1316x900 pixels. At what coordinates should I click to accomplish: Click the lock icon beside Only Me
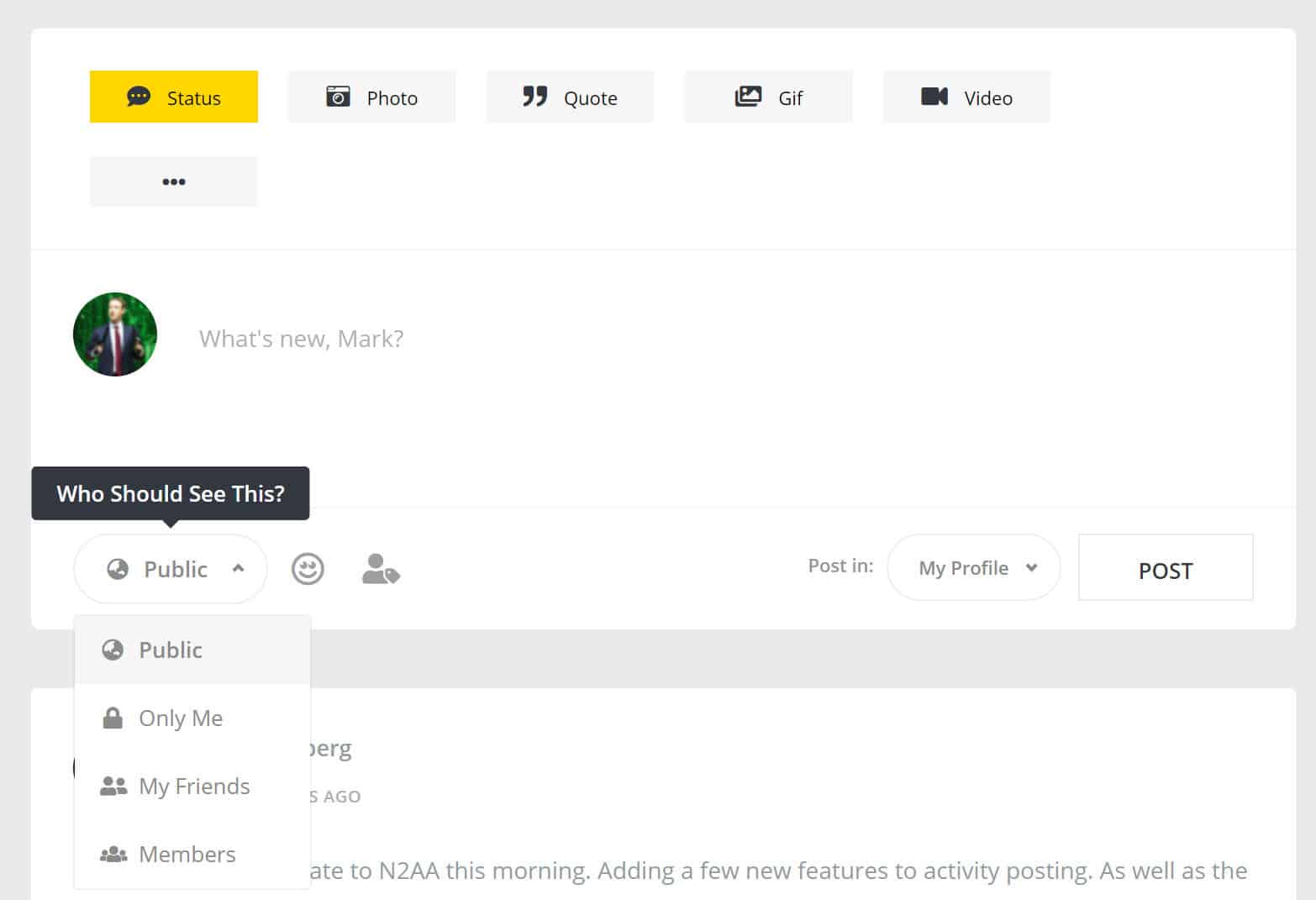pos(113,718)
